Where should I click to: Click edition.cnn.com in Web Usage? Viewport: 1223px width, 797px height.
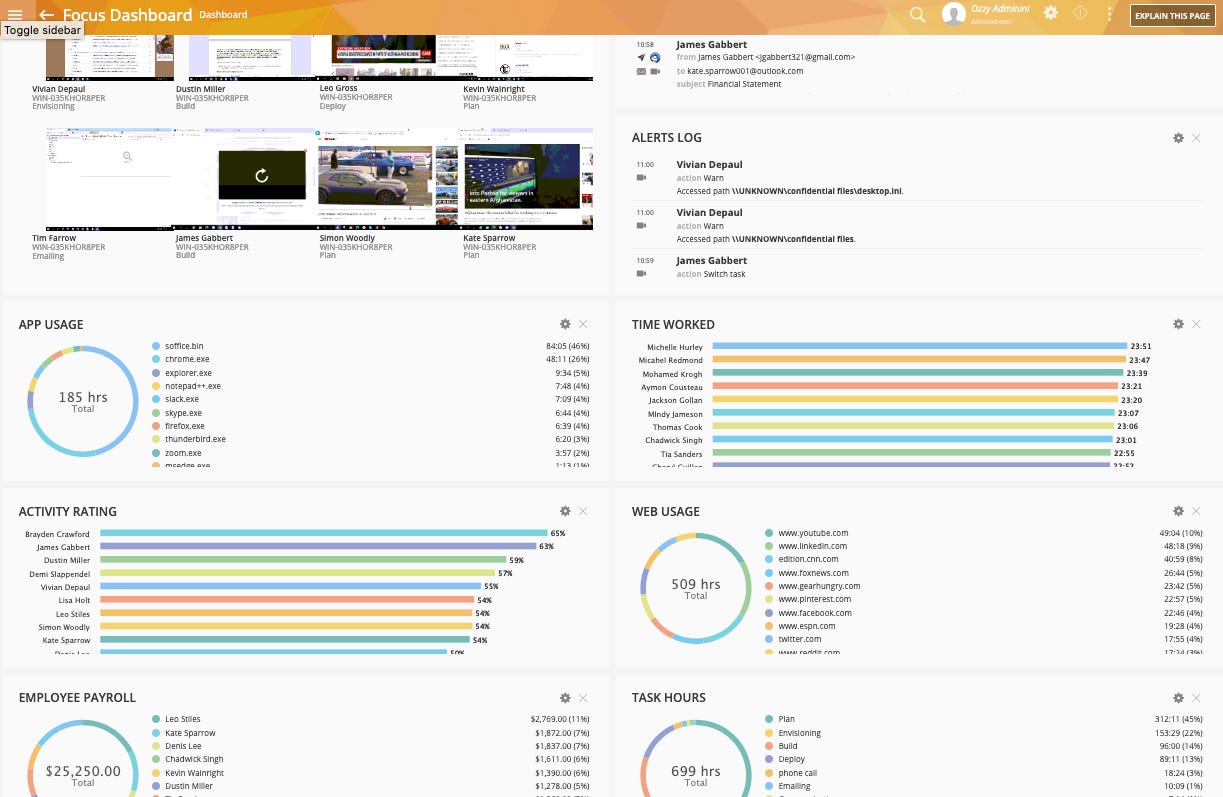click(808, 559)
